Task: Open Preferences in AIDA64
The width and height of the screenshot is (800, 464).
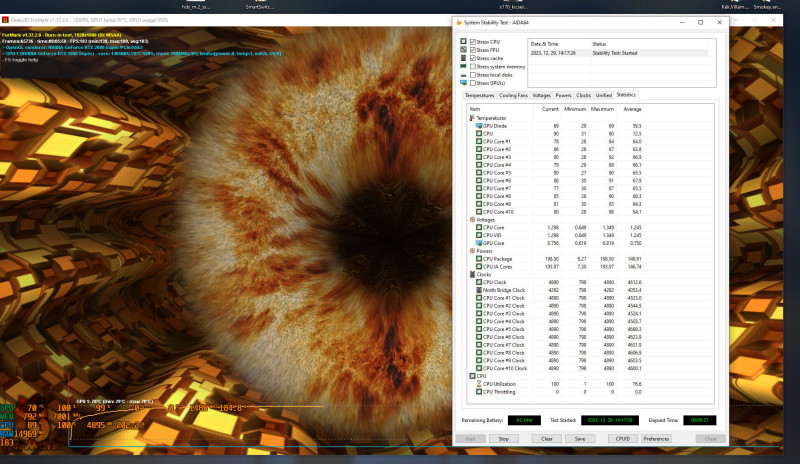Action: 656,438
